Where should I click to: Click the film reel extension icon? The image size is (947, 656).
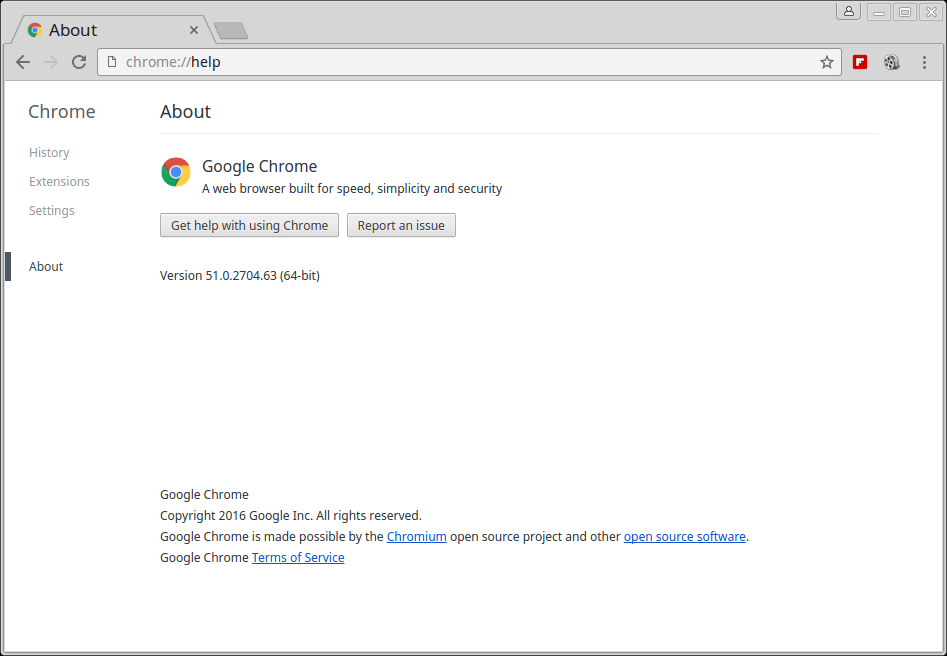[892, 62]
